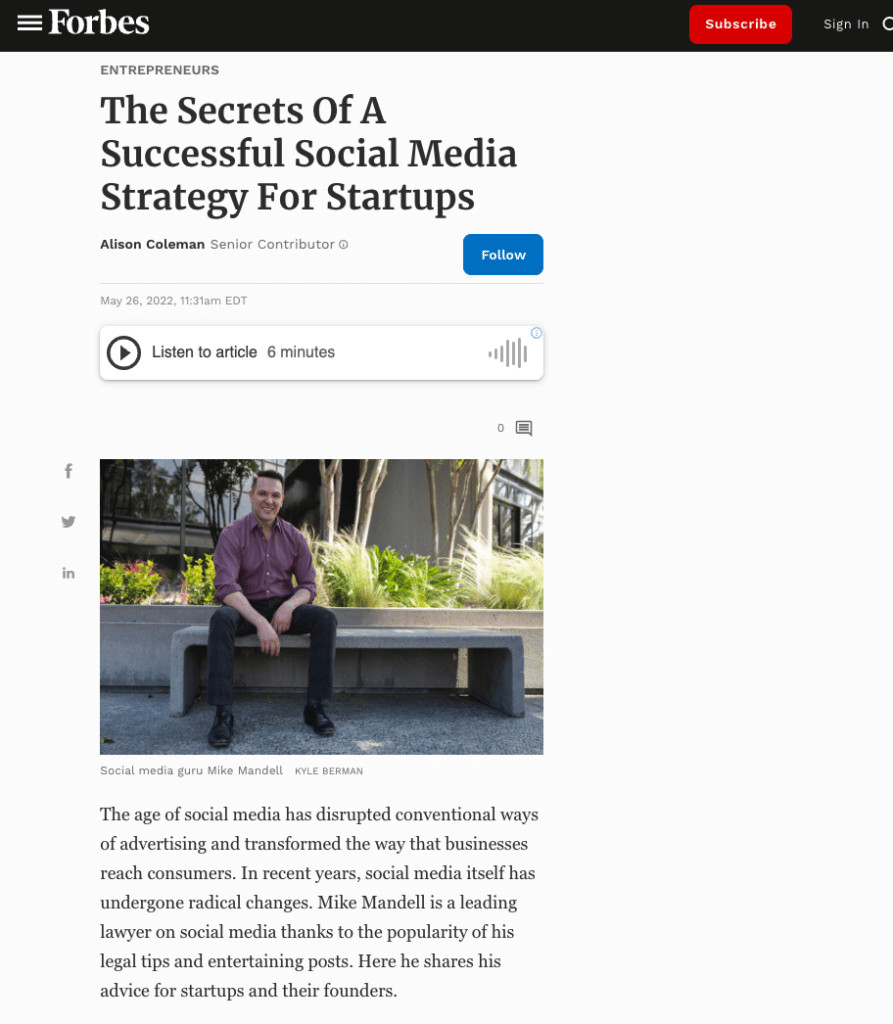This screenshot has width=893, height=1024.
Task: Follow Alison Coleman
Action: (503, 255)
